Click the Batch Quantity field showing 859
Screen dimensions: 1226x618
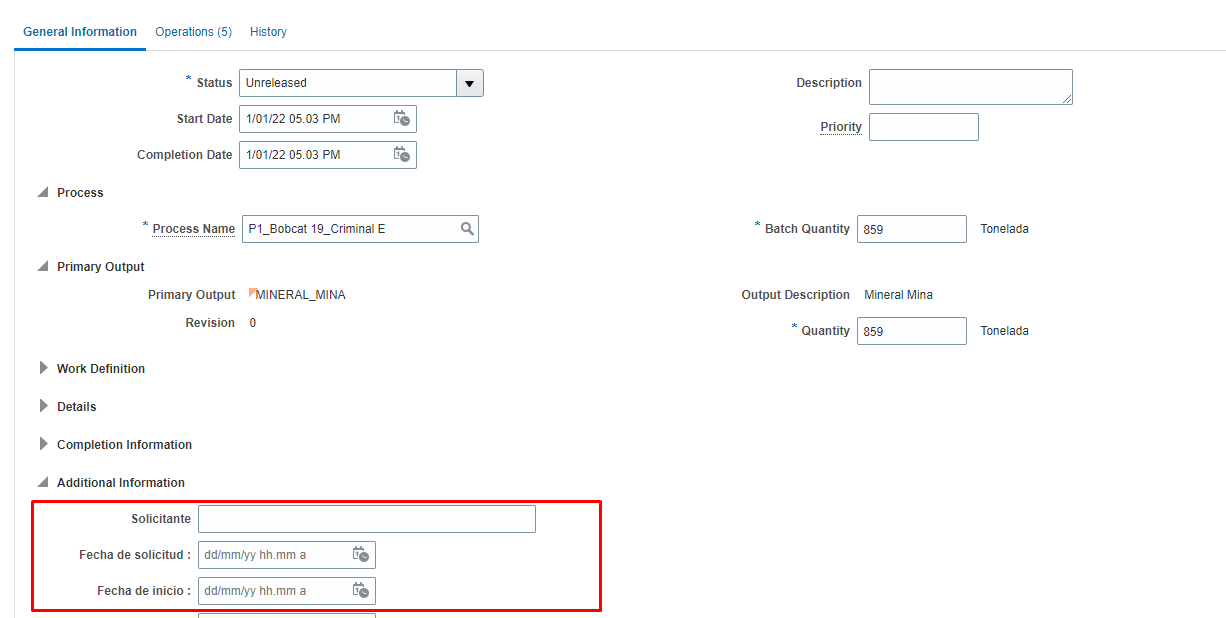(911, 228)
